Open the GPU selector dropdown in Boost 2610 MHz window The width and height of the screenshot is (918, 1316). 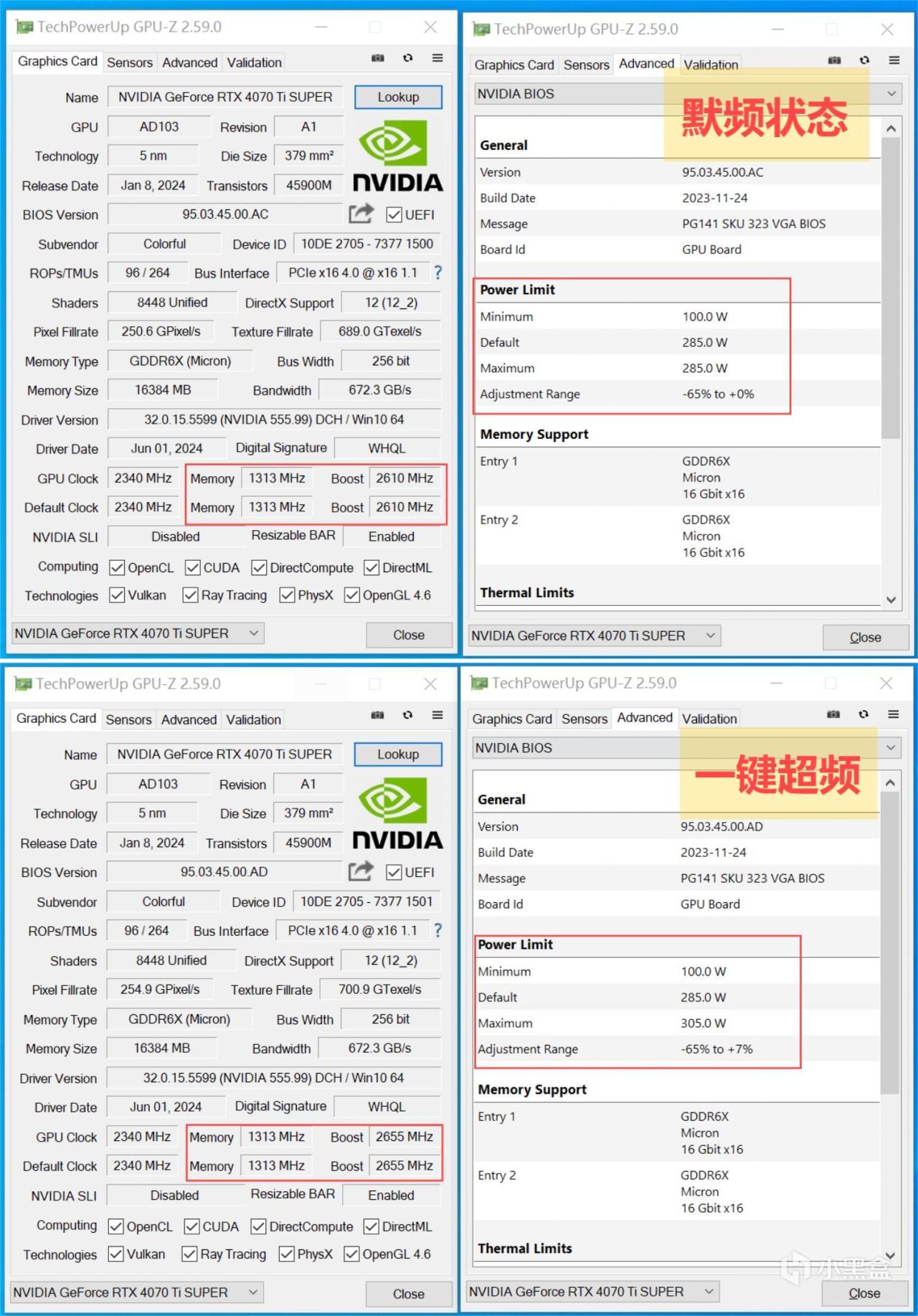coord(138,633)
